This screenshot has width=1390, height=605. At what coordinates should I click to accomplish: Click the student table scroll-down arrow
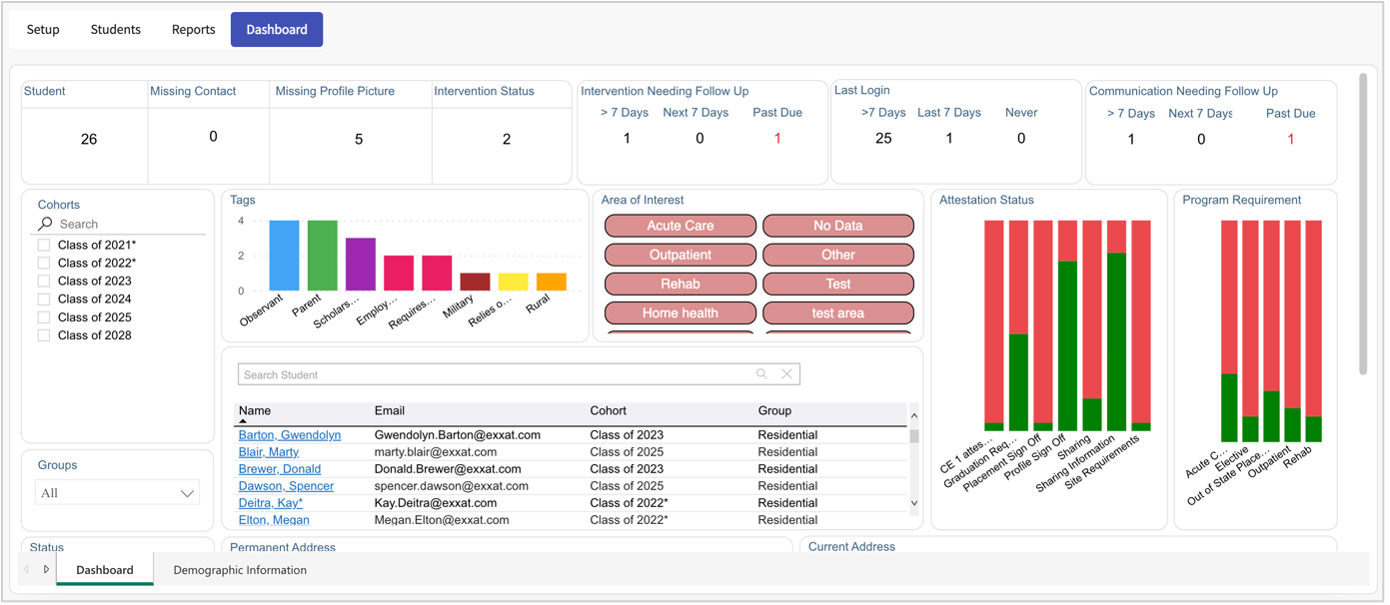pos(913,502)
